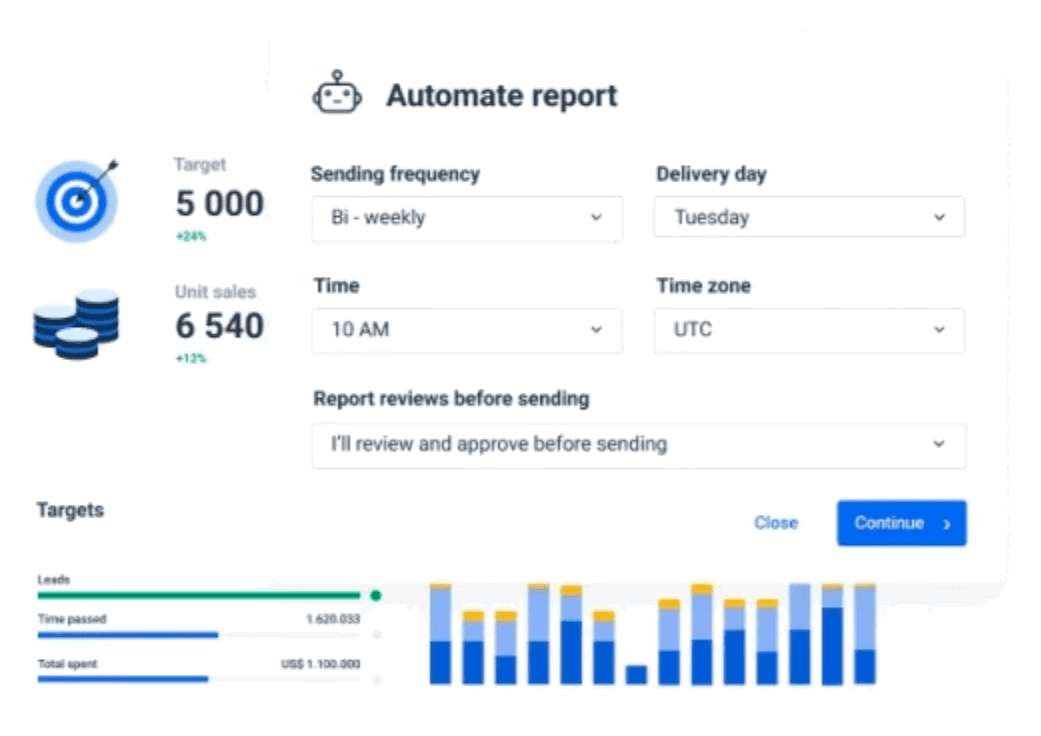Screen dimensions: 1041x736
Task: Click the Leads progress slider
Action: 200,593
